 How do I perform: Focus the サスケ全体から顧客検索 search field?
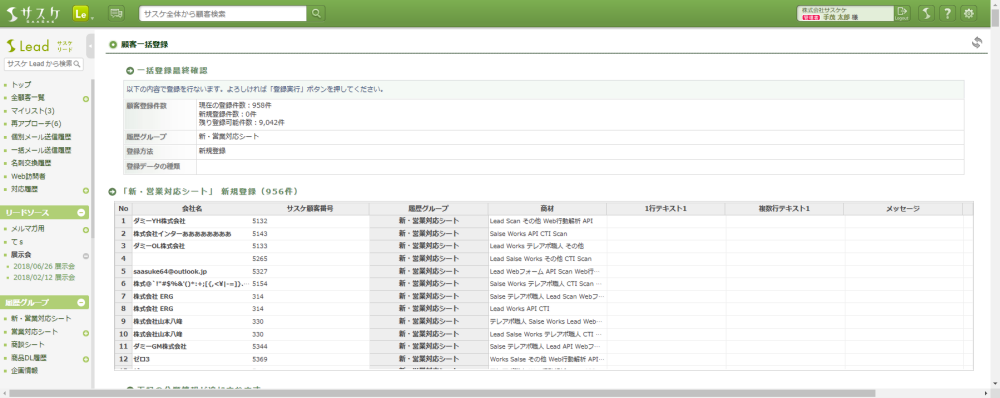point(223,13)
